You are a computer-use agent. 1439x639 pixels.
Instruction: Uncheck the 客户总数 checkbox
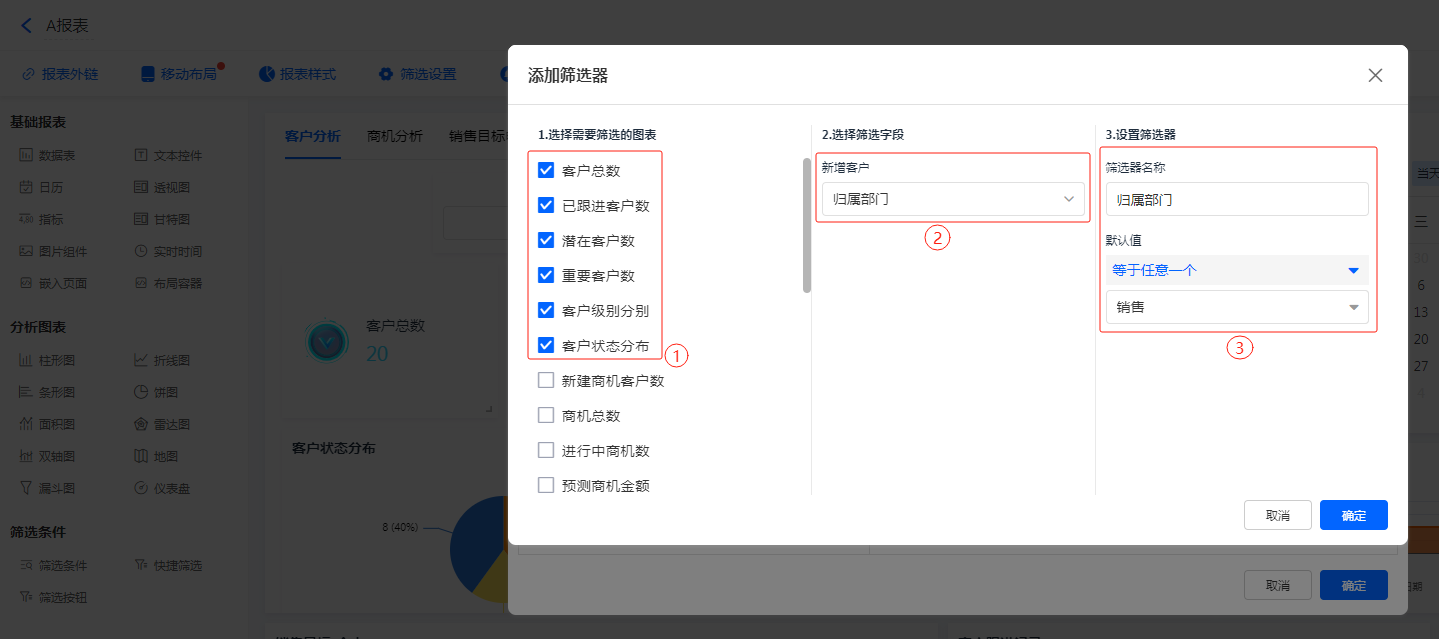[546, 170]
